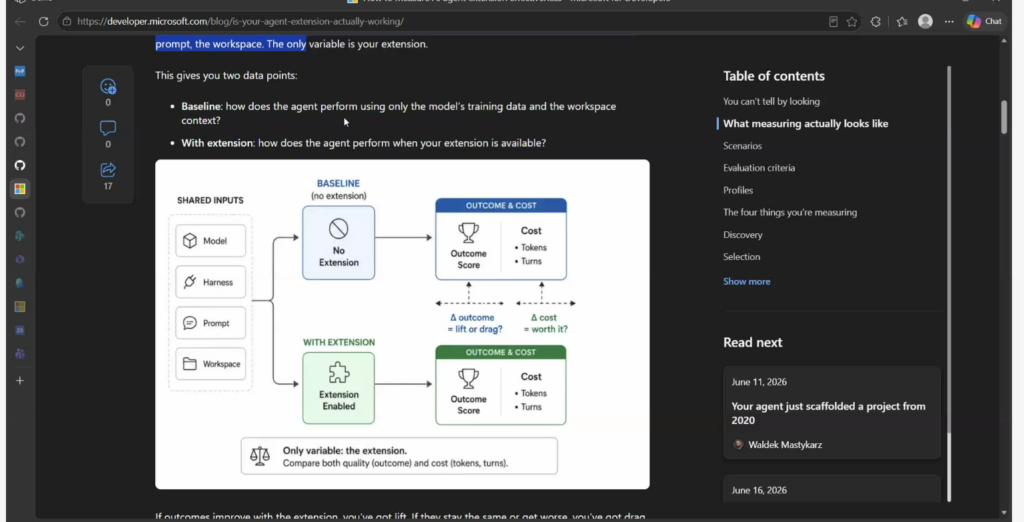The image size is (1024, 522).
Task: Open the user profile avatar icon
Action: pos(925,22)
